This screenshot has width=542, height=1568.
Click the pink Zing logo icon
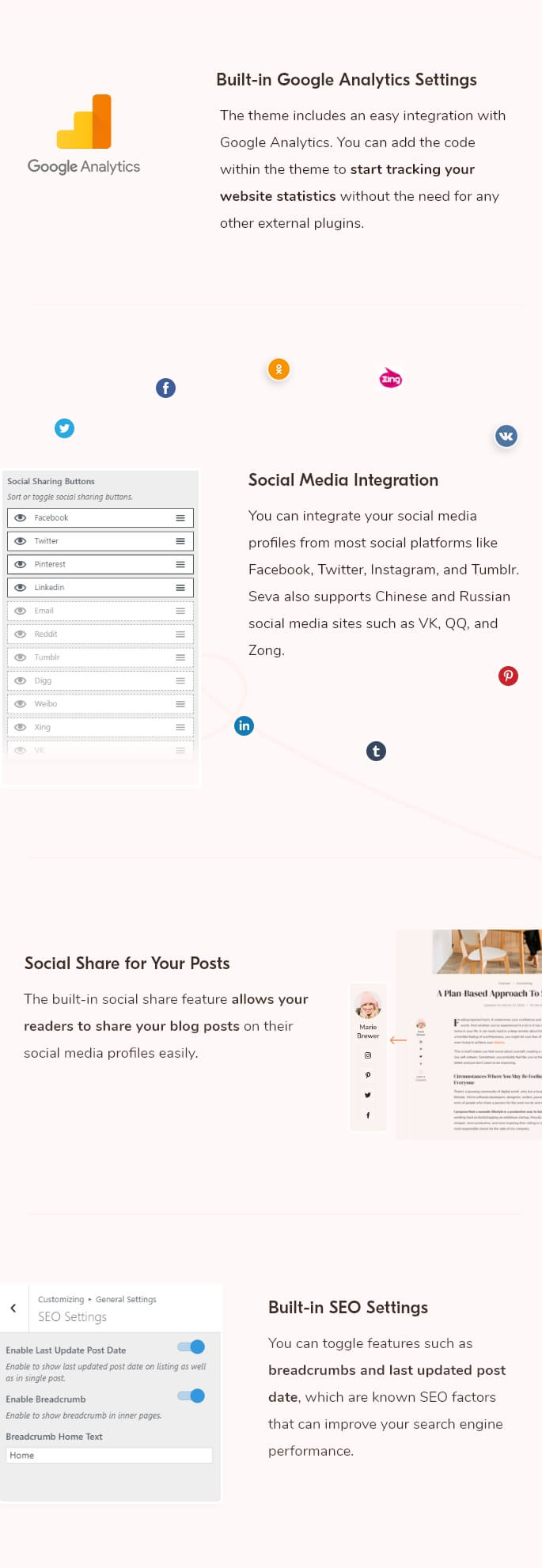[x=391, y=378]
